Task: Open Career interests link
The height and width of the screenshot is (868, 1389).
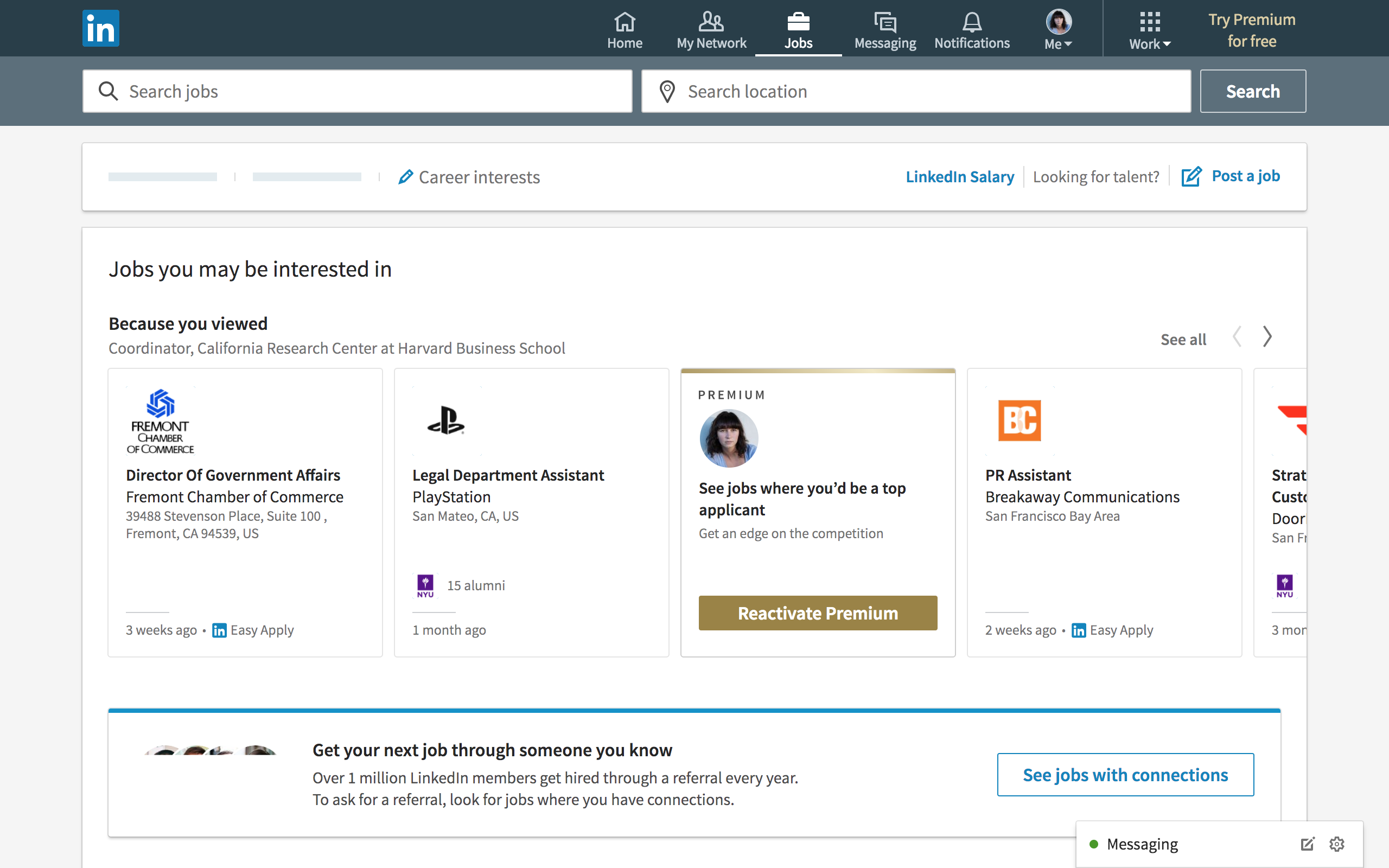Action: point(479,177)
